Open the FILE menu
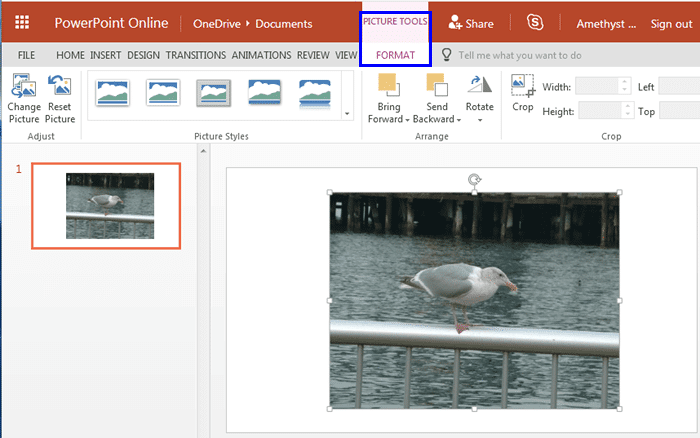 [x=26, y=55]
